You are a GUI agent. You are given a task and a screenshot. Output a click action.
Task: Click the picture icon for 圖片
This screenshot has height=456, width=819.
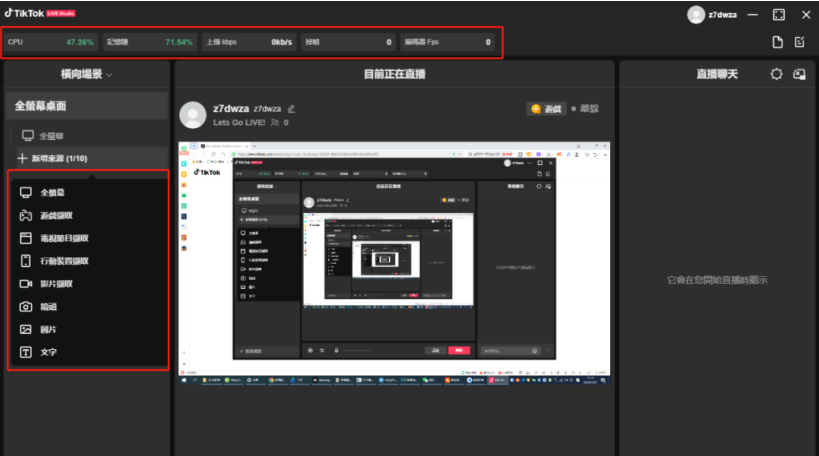[26, 330]
